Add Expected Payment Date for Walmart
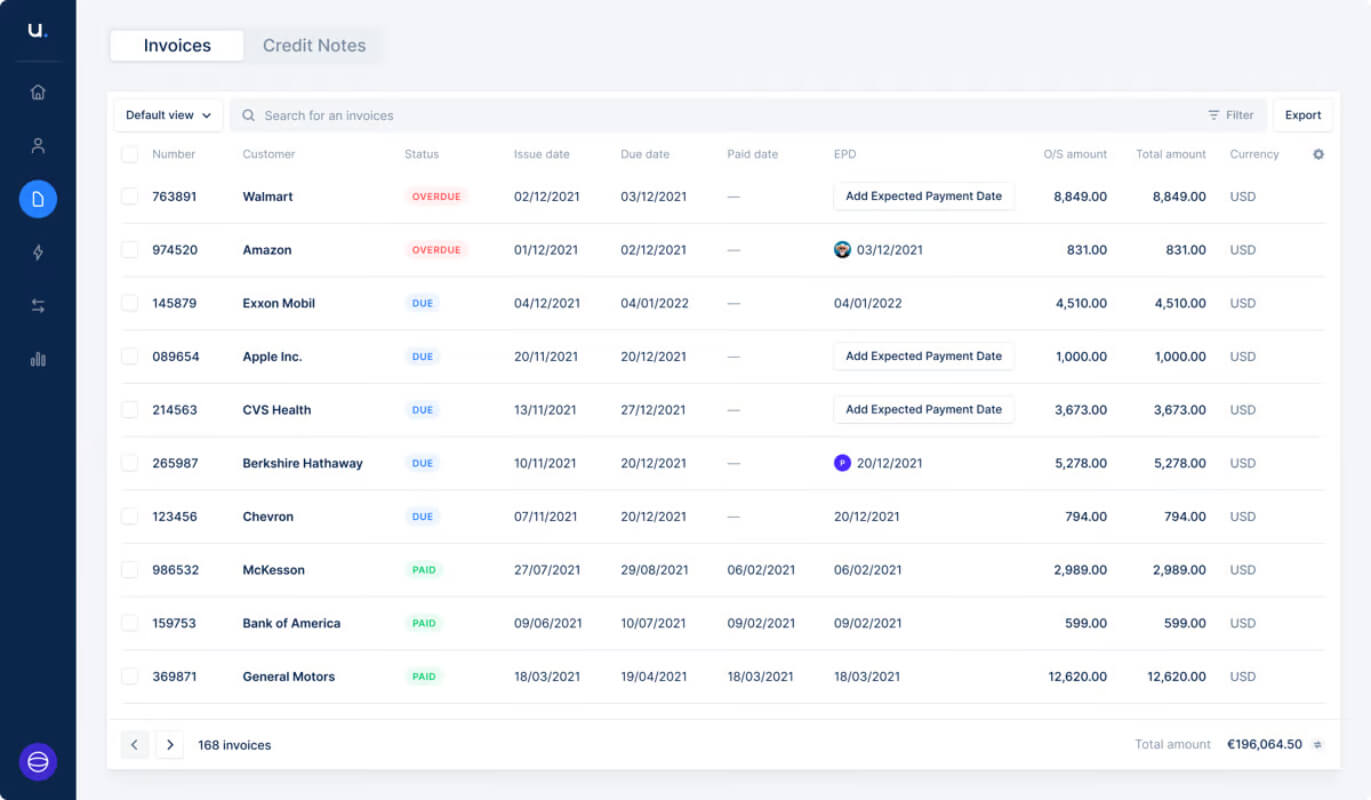Image resolution: width=1371 pixels, height=800 pixels. coord(924,196)
